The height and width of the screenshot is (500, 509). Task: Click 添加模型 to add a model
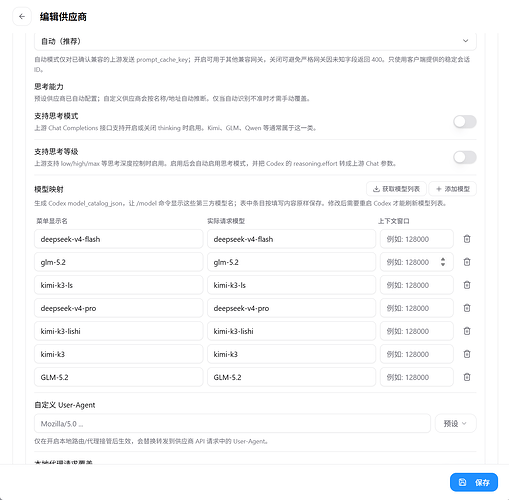pyautogui.click(x=453, y=189)
